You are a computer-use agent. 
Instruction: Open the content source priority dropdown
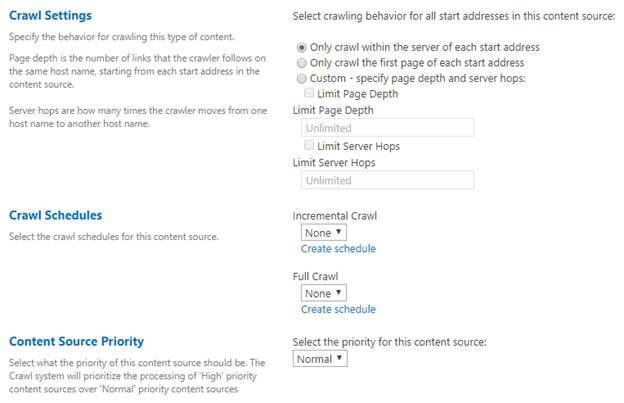(320, 358)
